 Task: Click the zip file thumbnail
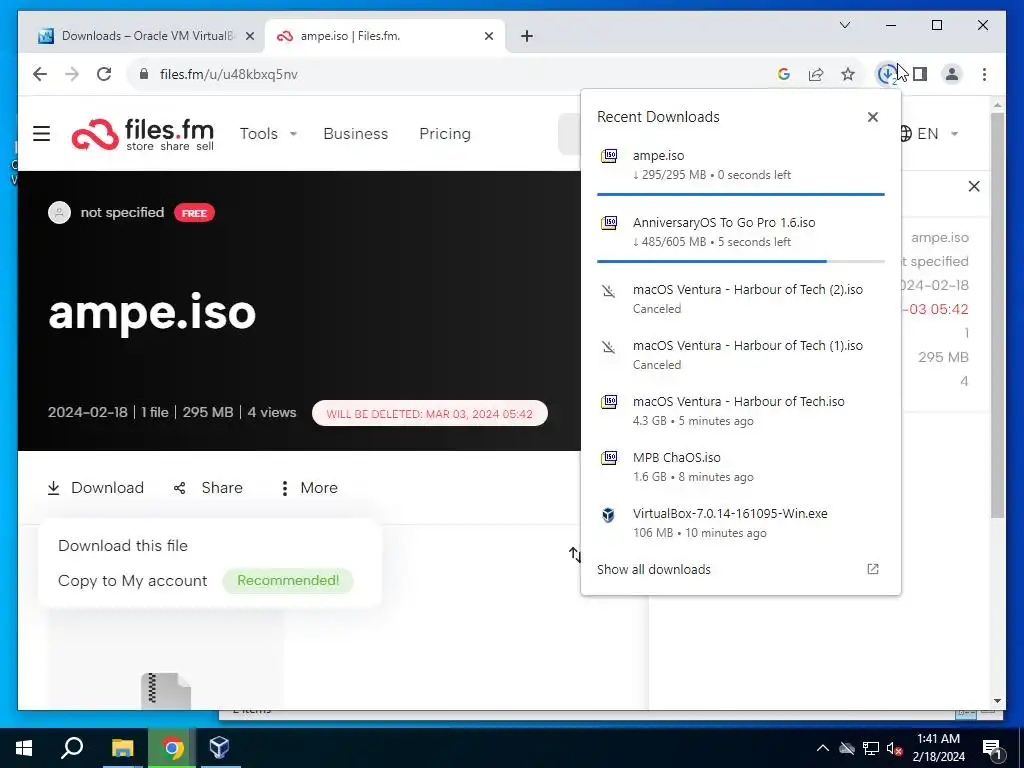coord(166,690)
